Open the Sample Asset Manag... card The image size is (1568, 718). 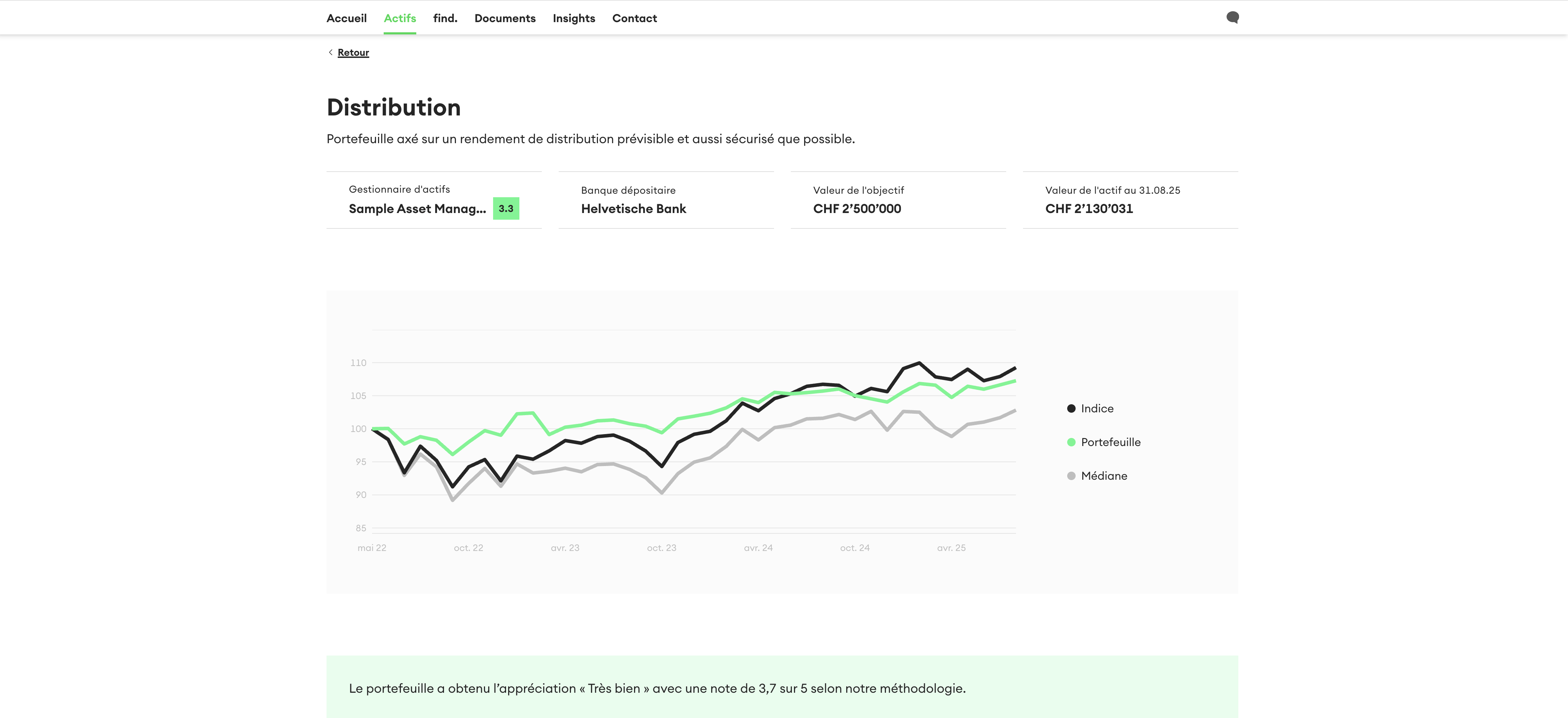click(x=417, y=208)
